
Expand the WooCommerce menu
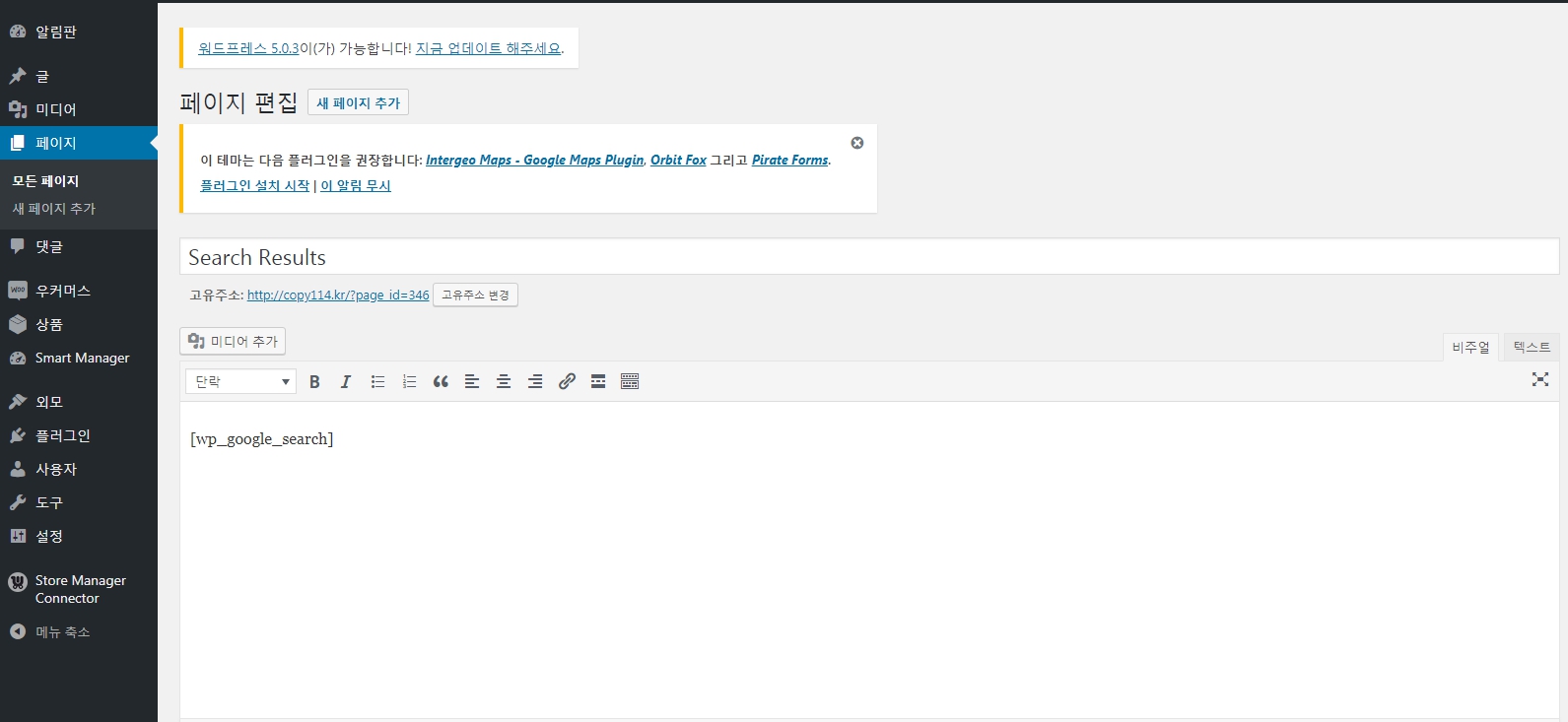pyautogui.click(x=62, y=291)
